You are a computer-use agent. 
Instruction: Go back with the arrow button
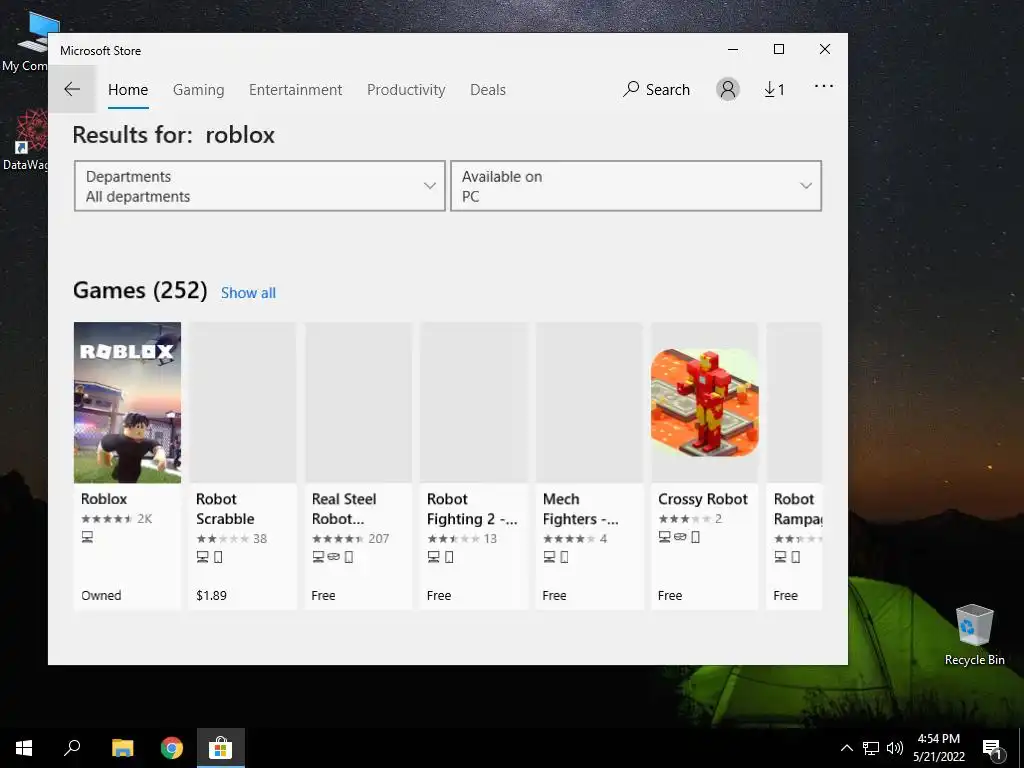point(72,89)
